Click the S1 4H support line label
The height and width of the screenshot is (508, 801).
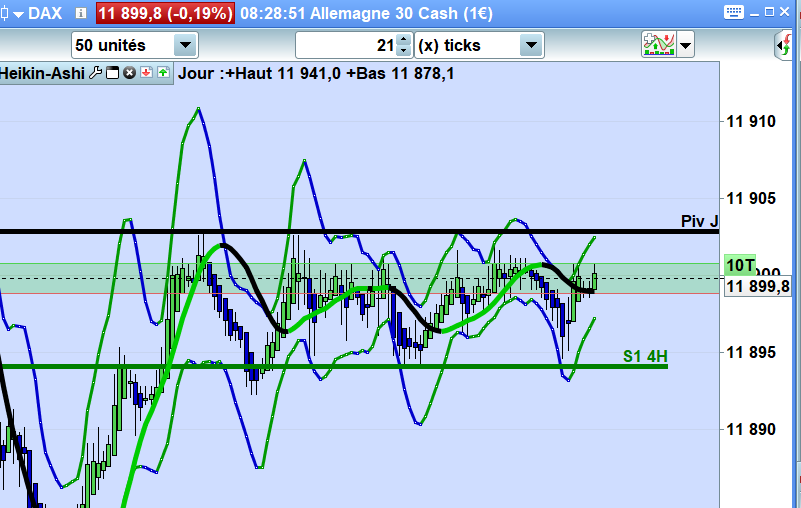click(x=645, y=356)
